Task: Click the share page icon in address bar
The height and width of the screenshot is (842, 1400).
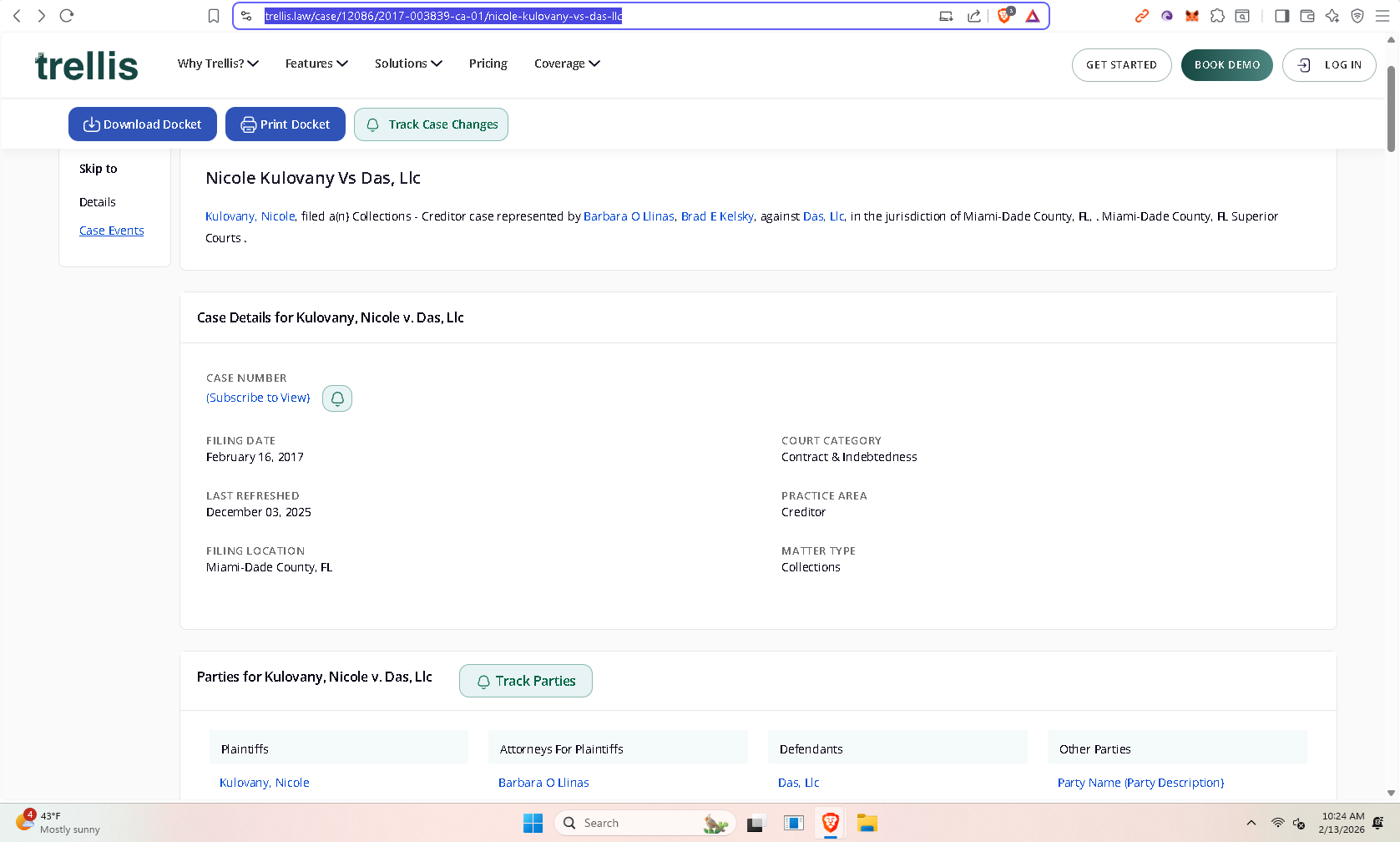Action: tap(973, 16)
